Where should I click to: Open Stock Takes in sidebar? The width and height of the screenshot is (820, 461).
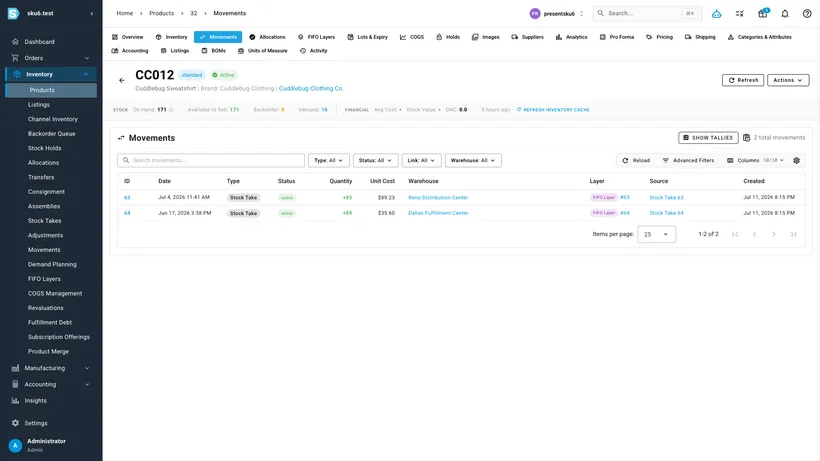point(44,221)
